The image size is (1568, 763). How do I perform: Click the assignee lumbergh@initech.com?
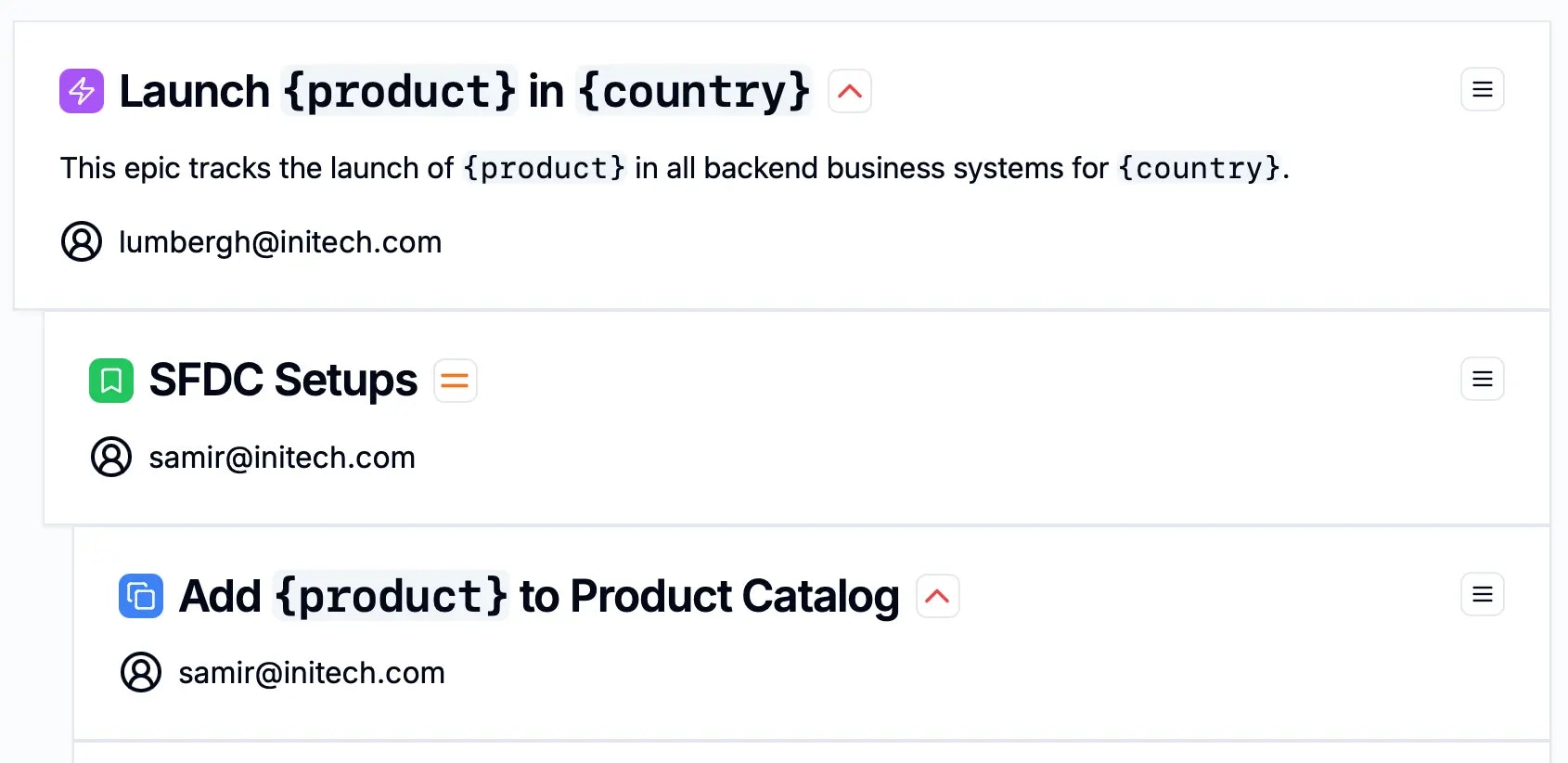[x=280, y=242]
